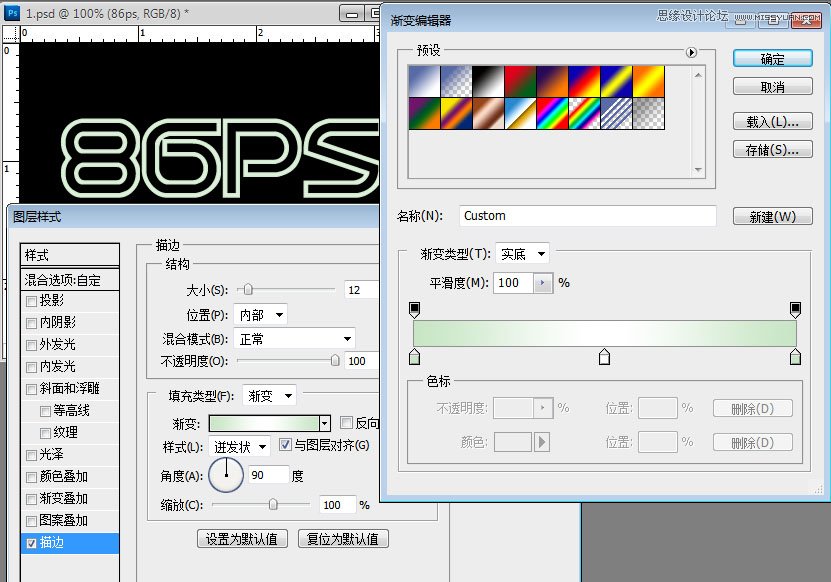Rotate the angle dial to change stroke angle
The width and height of the screenshot is (831, 582).
(x=225, y=475)
